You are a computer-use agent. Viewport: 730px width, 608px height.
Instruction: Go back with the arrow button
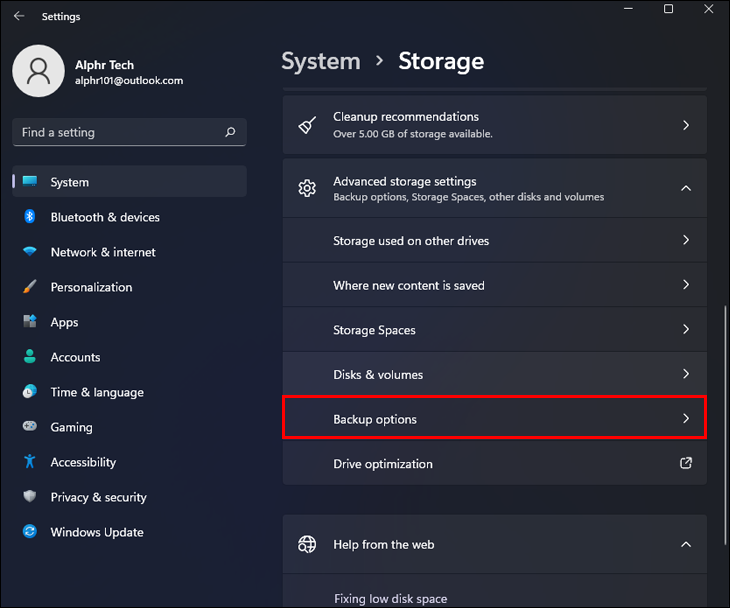coord(19,16)
